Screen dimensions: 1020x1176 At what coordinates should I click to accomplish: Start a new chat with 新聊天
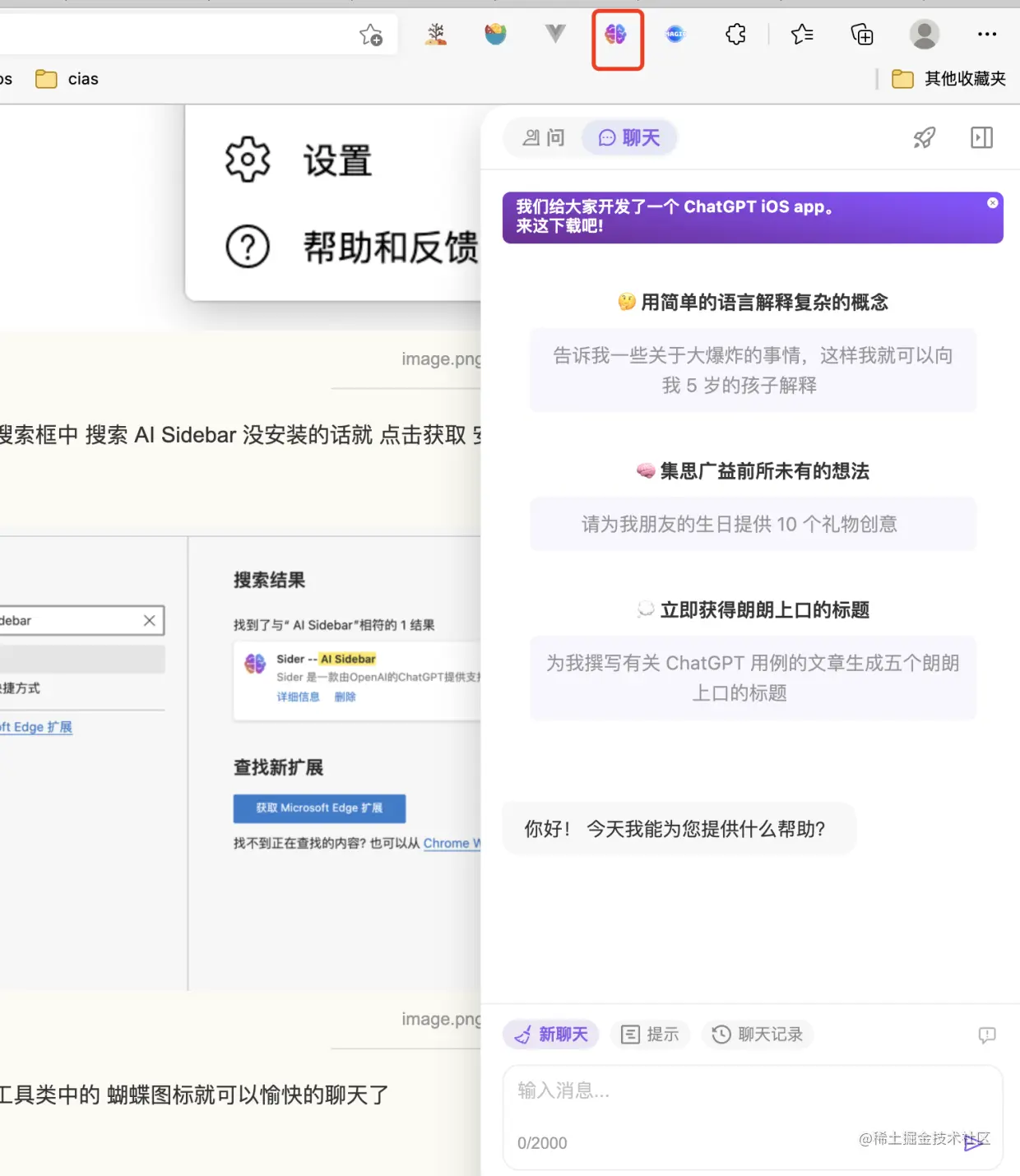pos(551,1035)
